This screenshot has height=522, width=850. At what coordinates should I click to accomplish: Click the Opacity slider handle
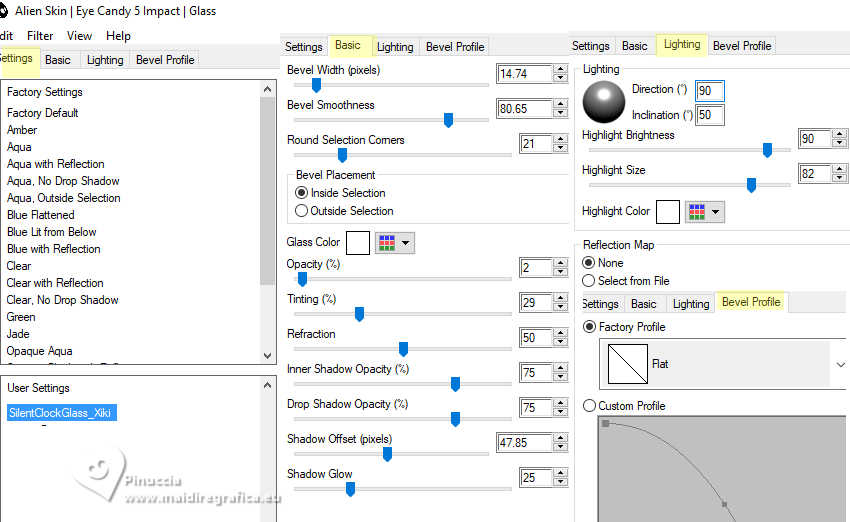pyautogui.click(x=302, y=279)
